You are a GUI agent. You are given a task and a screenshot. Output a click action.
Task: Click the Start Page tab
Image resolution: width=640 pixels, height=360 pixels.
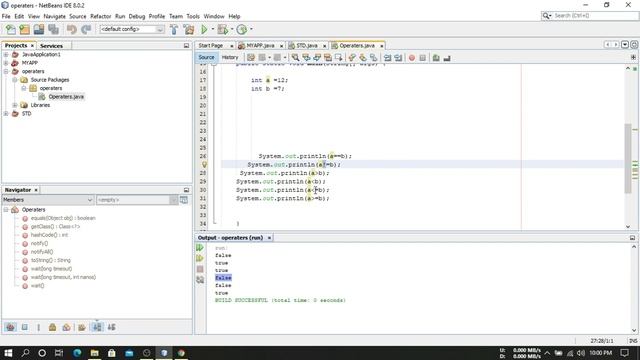211,46
